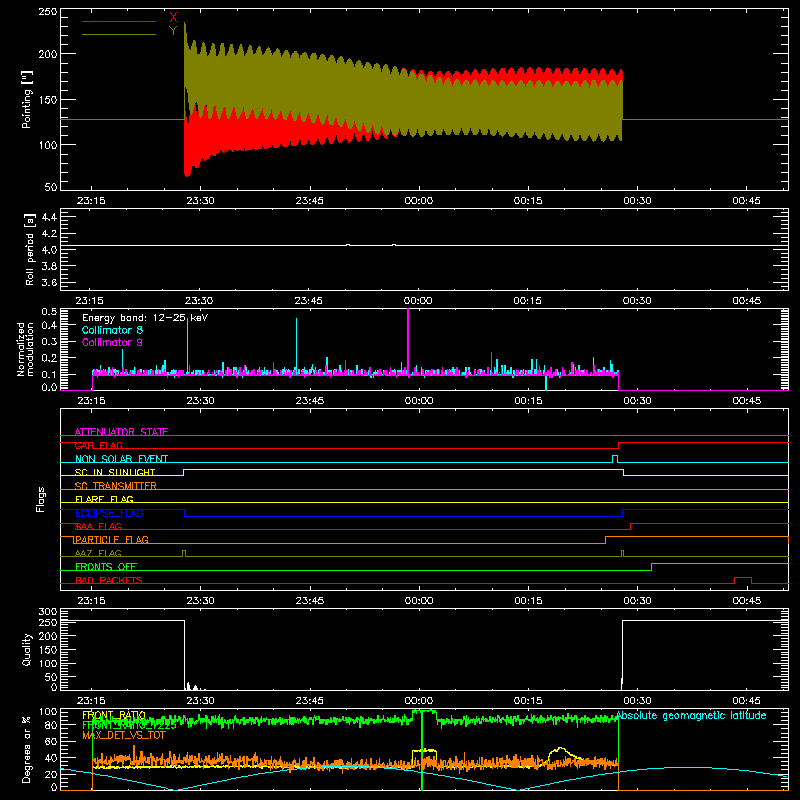Select the Normalized modulation axis label
Viewport: 800px width, 800px height.
tap(25, 349)
